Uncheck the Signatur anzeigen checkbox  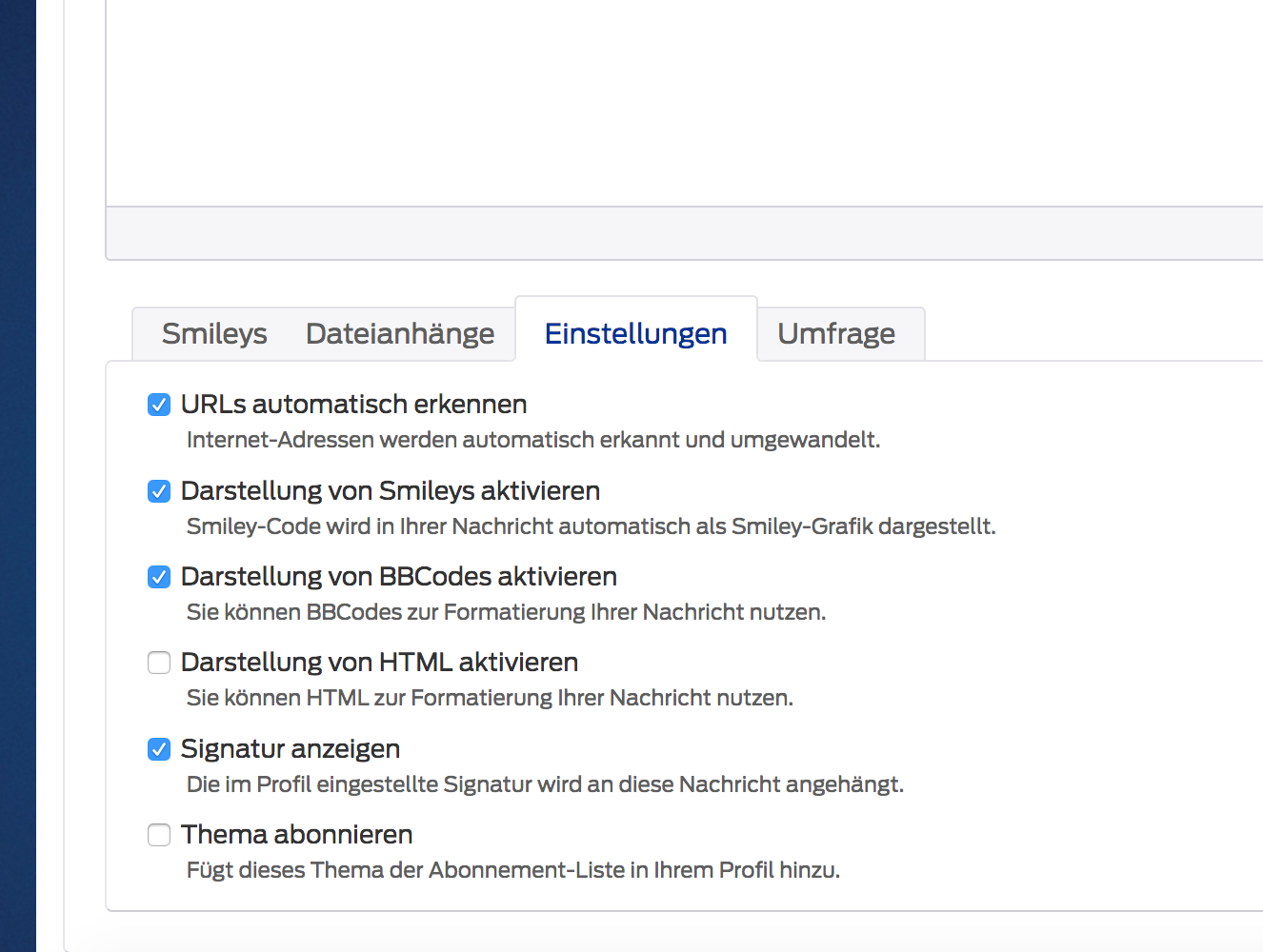coord(159,749)
